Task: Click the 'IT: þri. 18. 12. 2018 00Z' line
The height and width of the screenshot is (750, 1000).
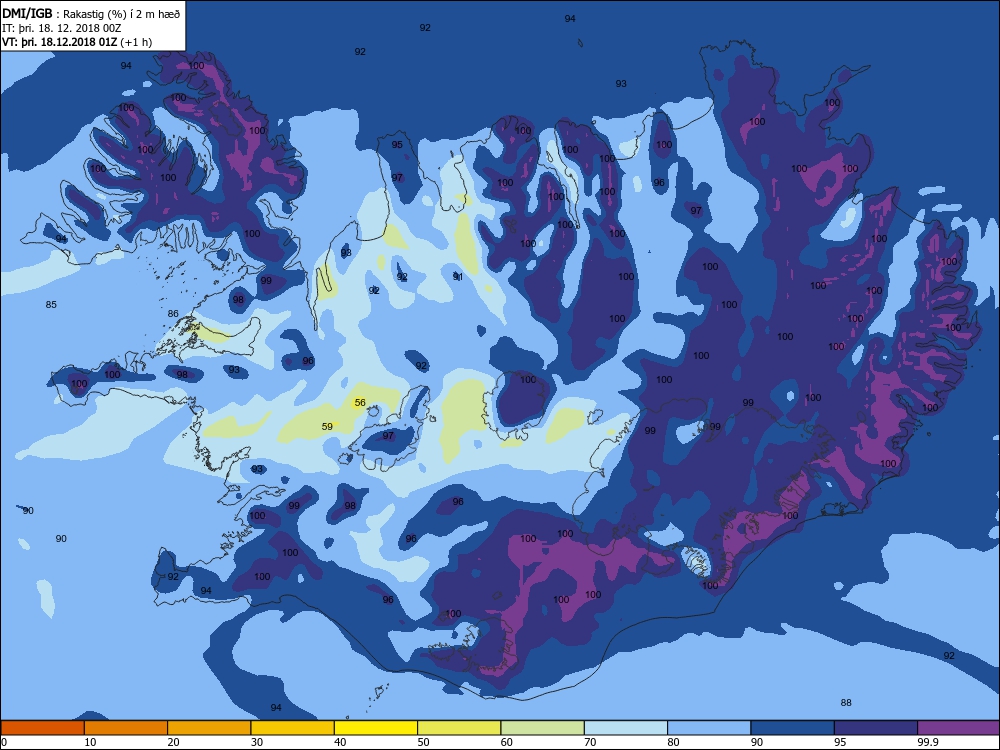Action: [61, 28]
